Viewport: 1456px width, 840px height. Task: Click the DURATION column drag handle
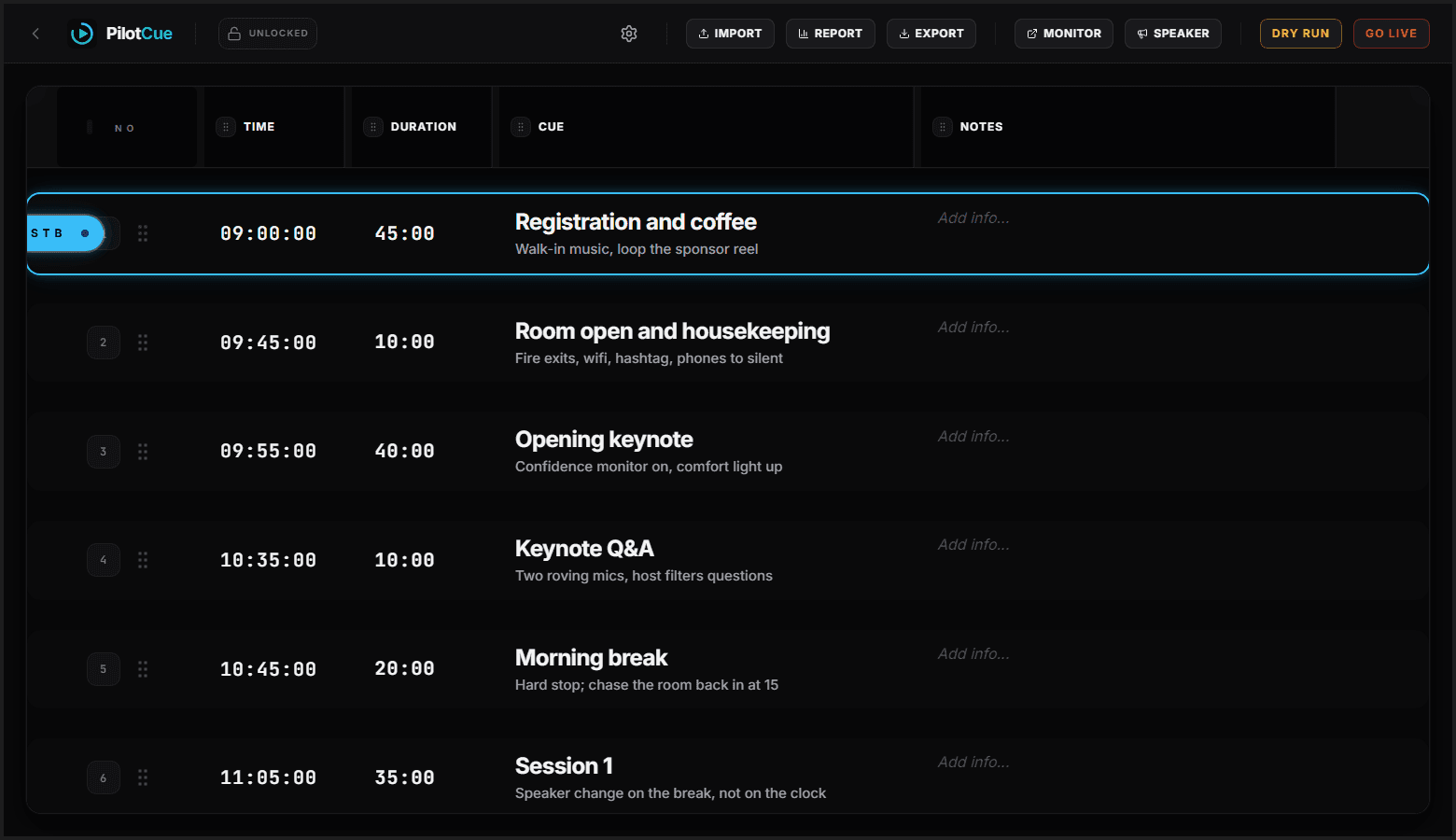(x=373, y=127)
